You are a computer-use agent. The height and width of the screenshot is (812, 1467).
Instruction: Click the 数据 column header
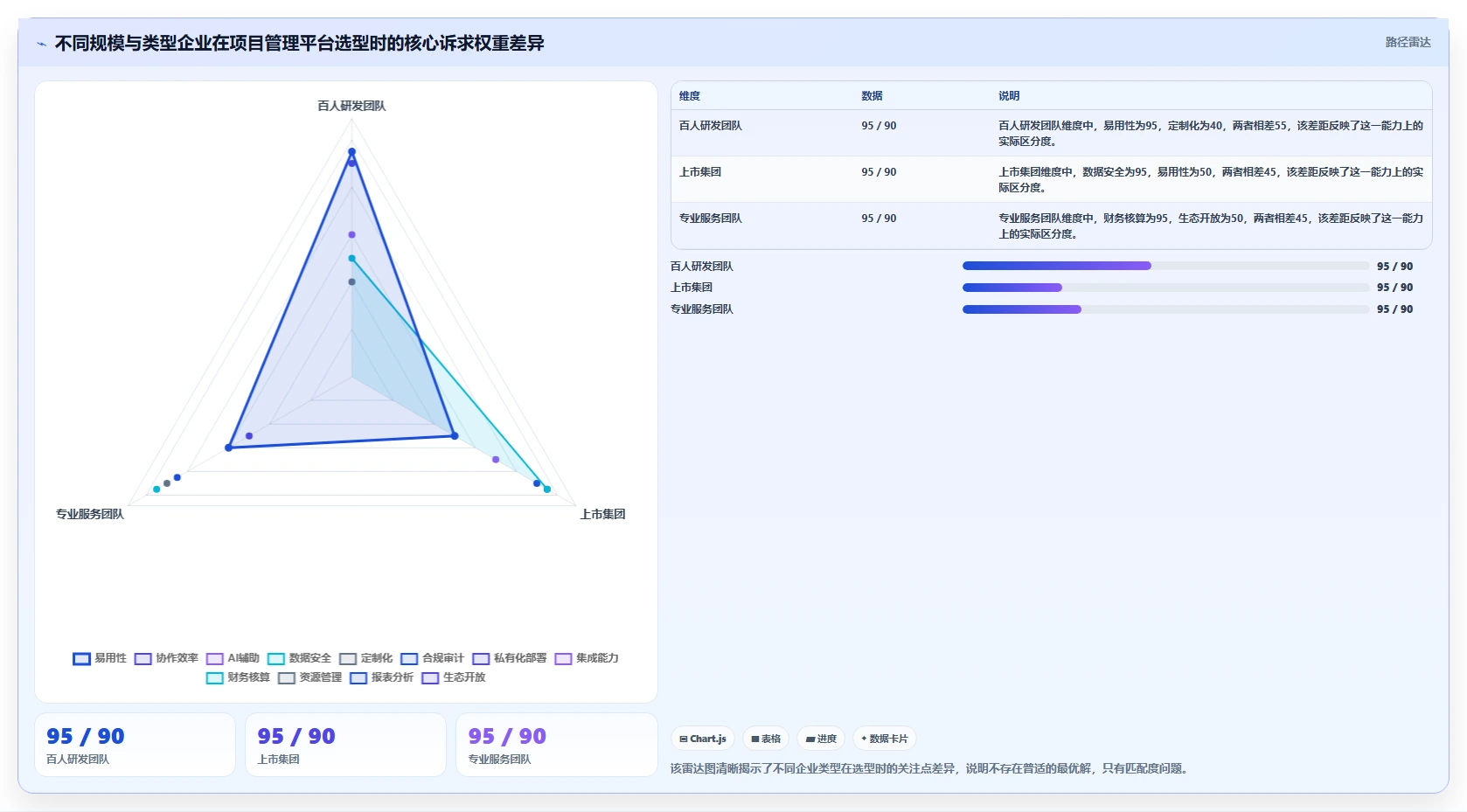pos(872,96)
